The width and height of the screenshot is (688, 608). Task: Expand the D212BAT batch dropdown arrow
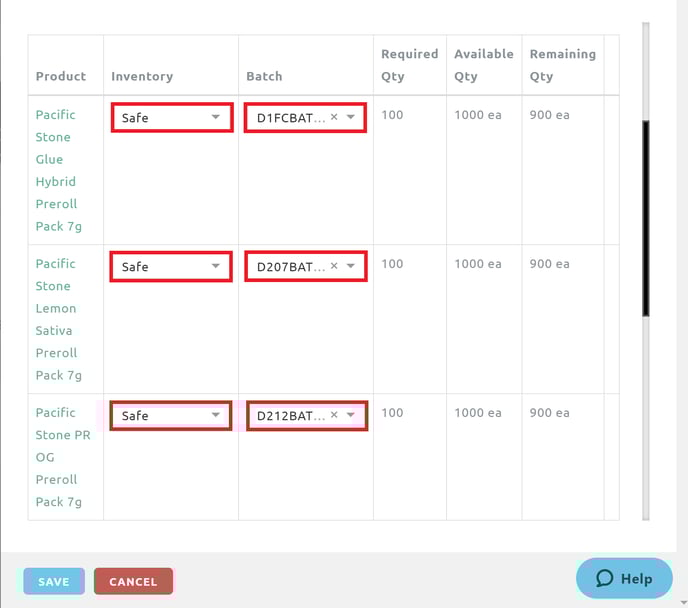tap(351, 415)
